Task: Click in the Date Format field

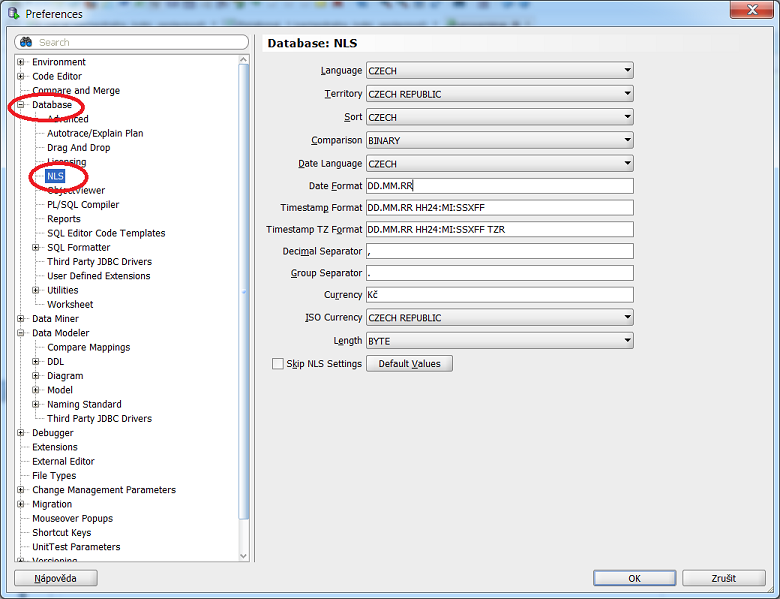Action: (x=499, y=186)
